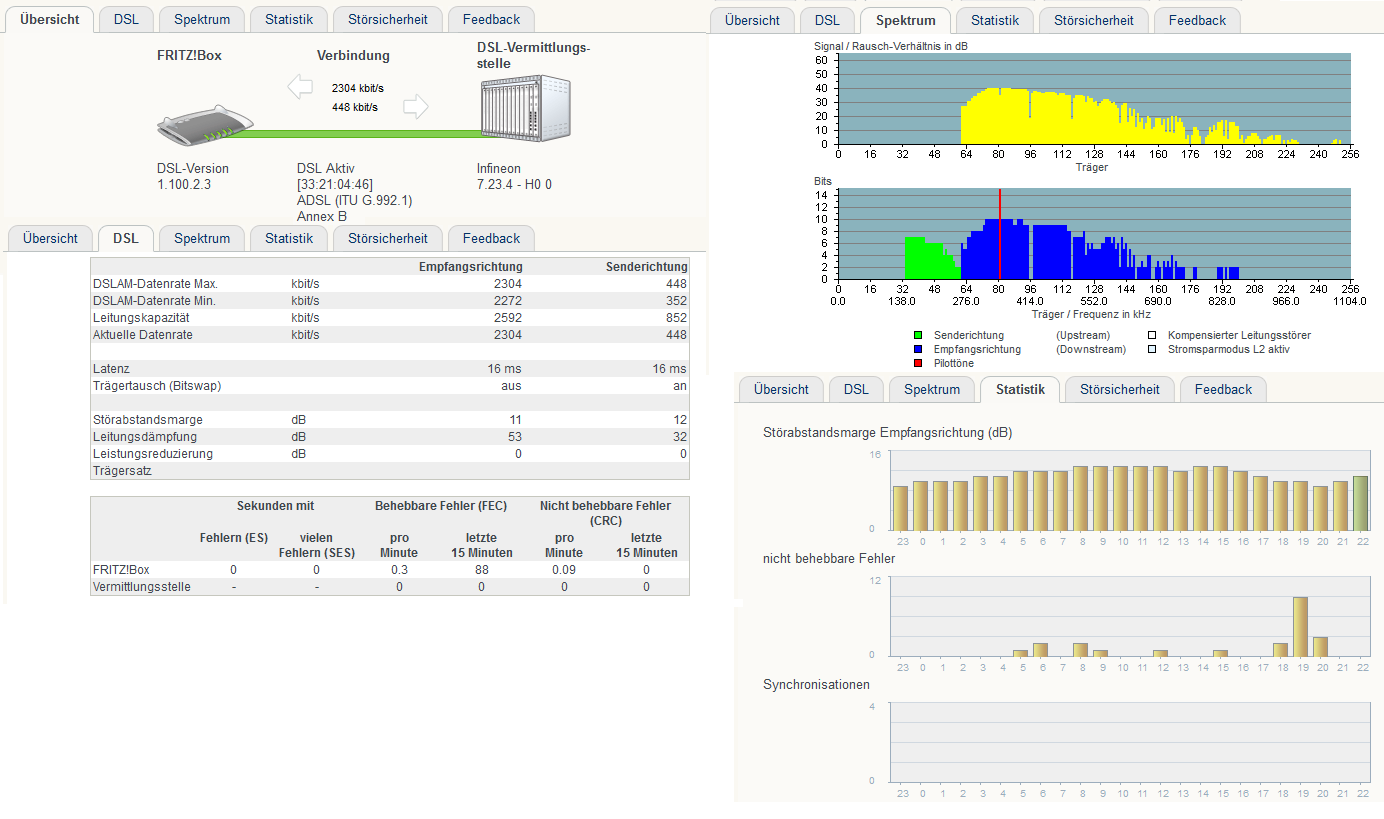Click the red pilot tone line in Bits chart

(1000, 233)
